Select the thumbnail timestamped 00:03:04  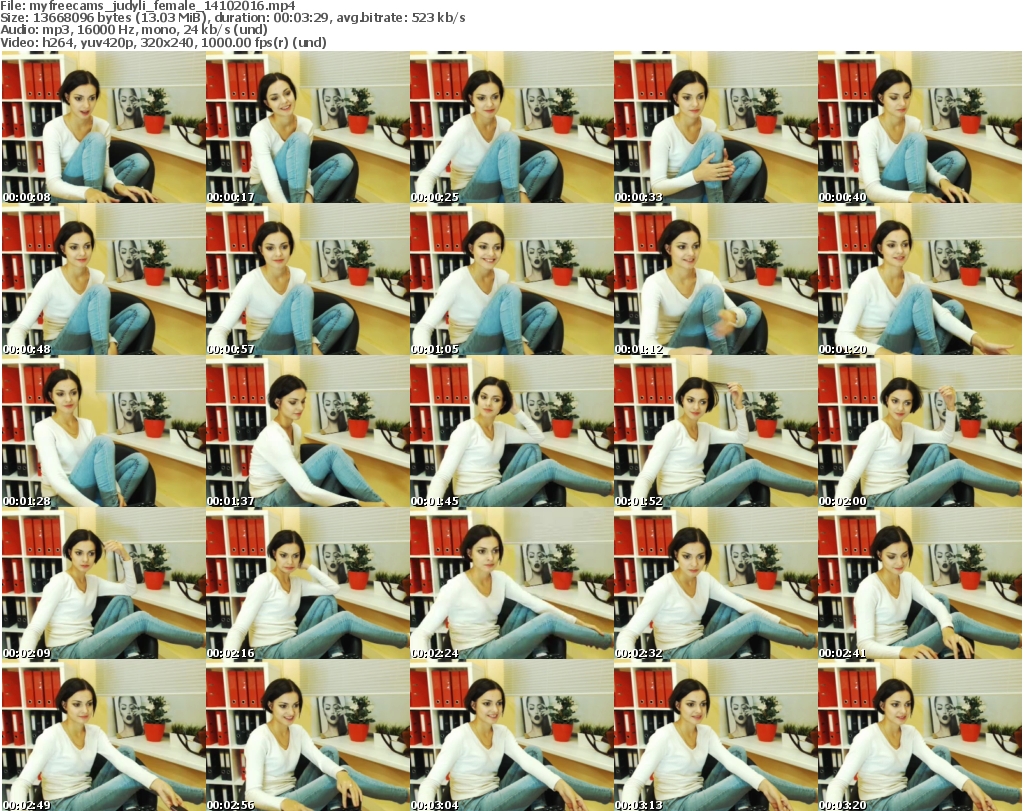click(511, 735)
